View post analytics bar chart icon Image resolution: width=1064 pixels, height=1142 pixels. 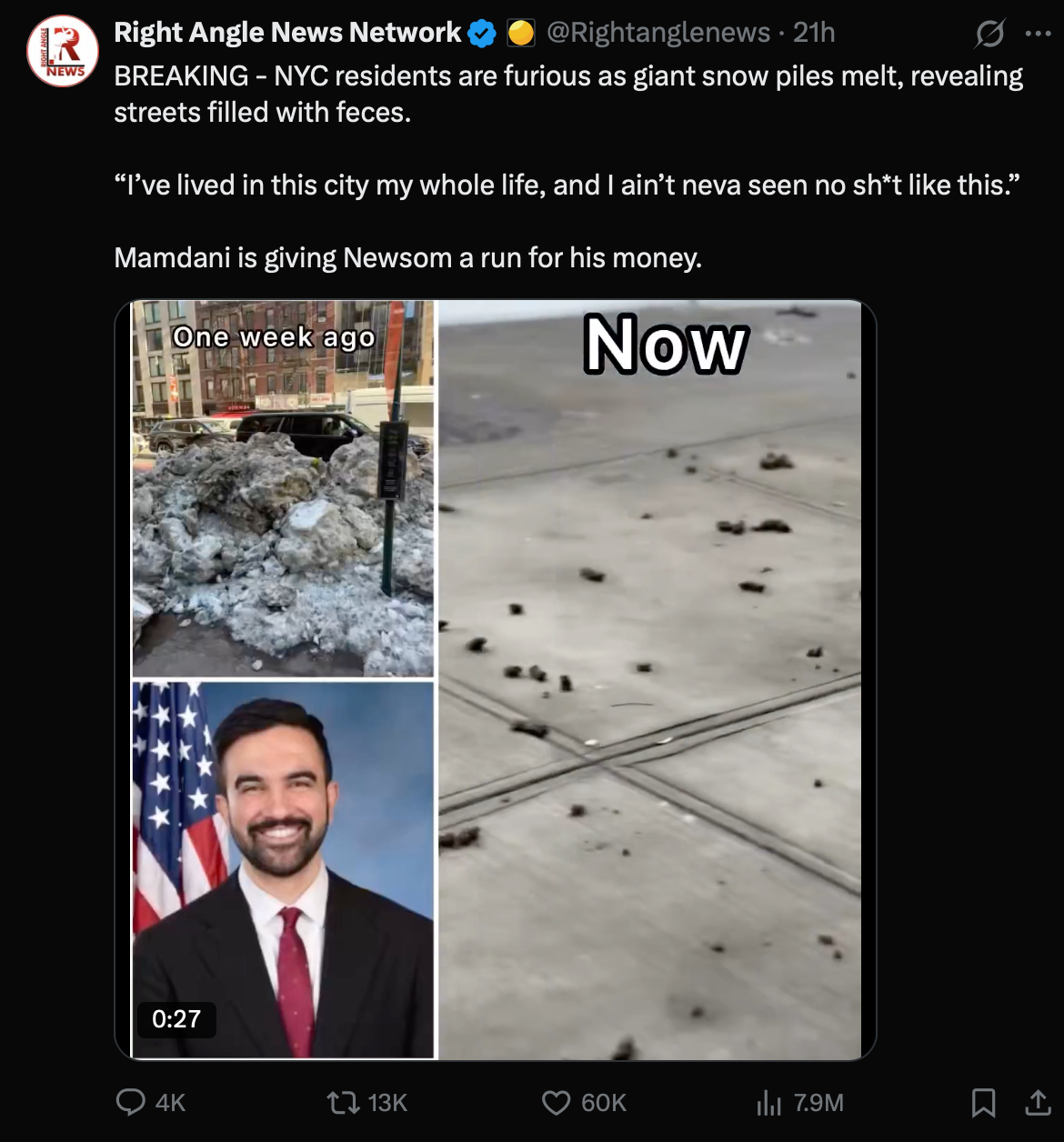pos(768,1102)
